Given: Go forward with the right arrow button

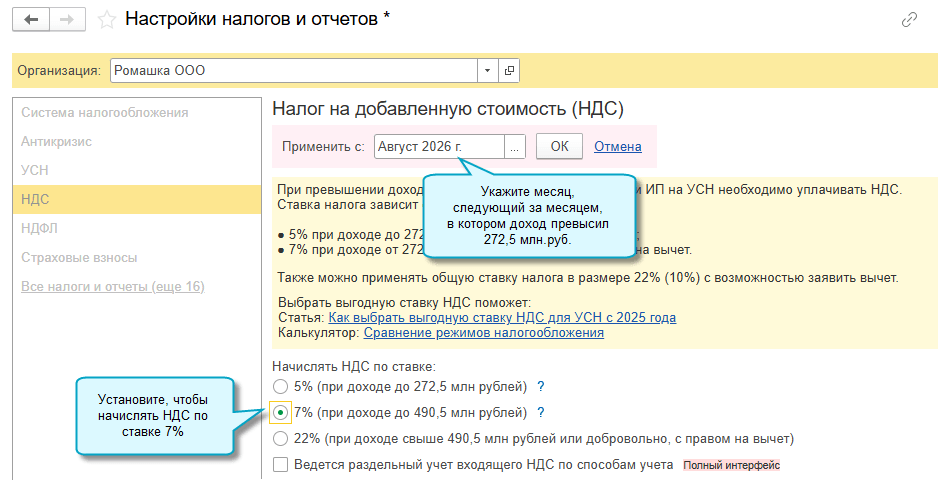Looking at the screenshot, I should tap(68, 20).
